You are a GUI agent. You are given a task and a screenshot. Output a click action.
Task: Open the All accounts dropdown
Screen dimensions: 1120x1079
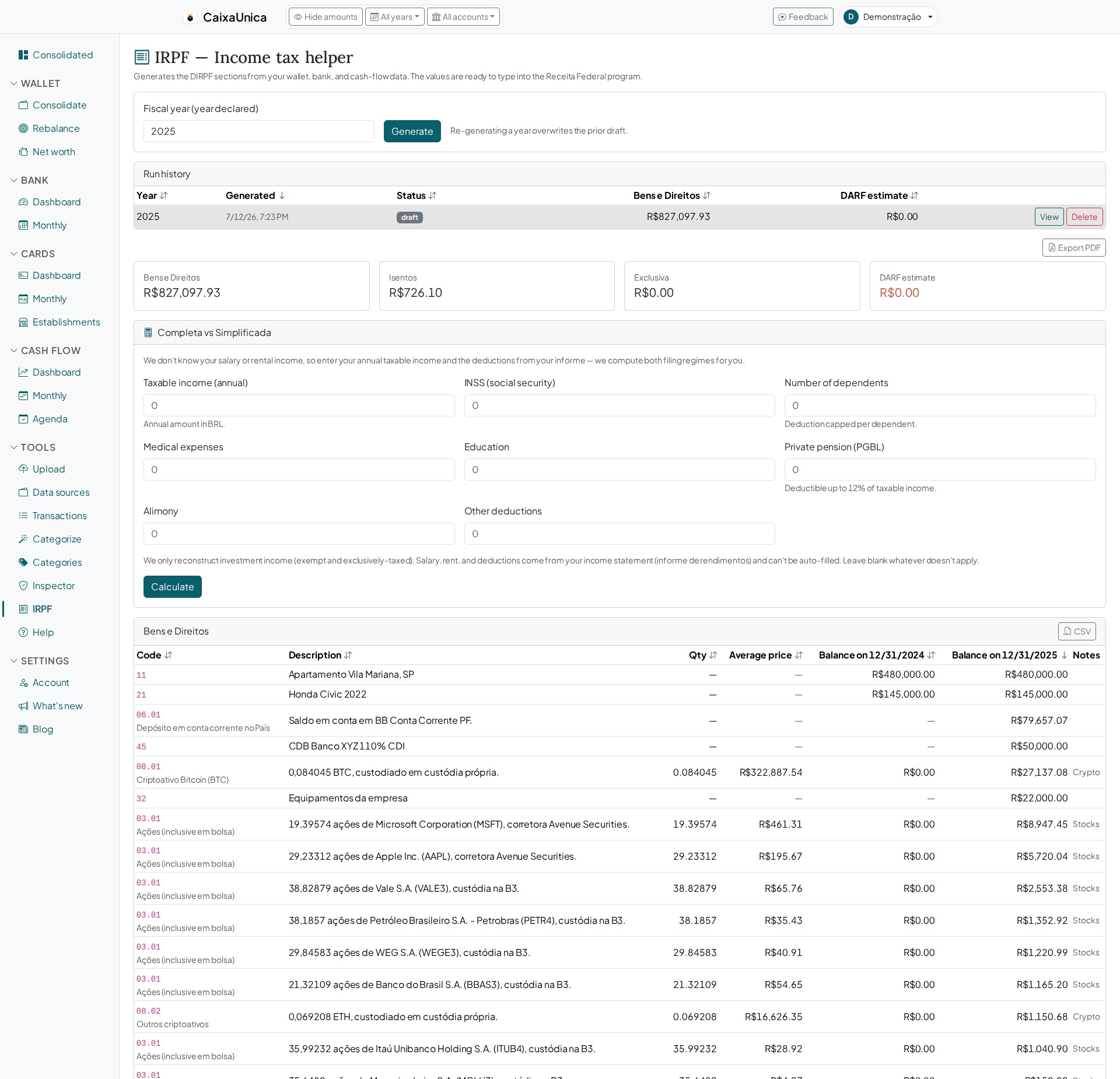pyautogui.click(x=463, y=17)
